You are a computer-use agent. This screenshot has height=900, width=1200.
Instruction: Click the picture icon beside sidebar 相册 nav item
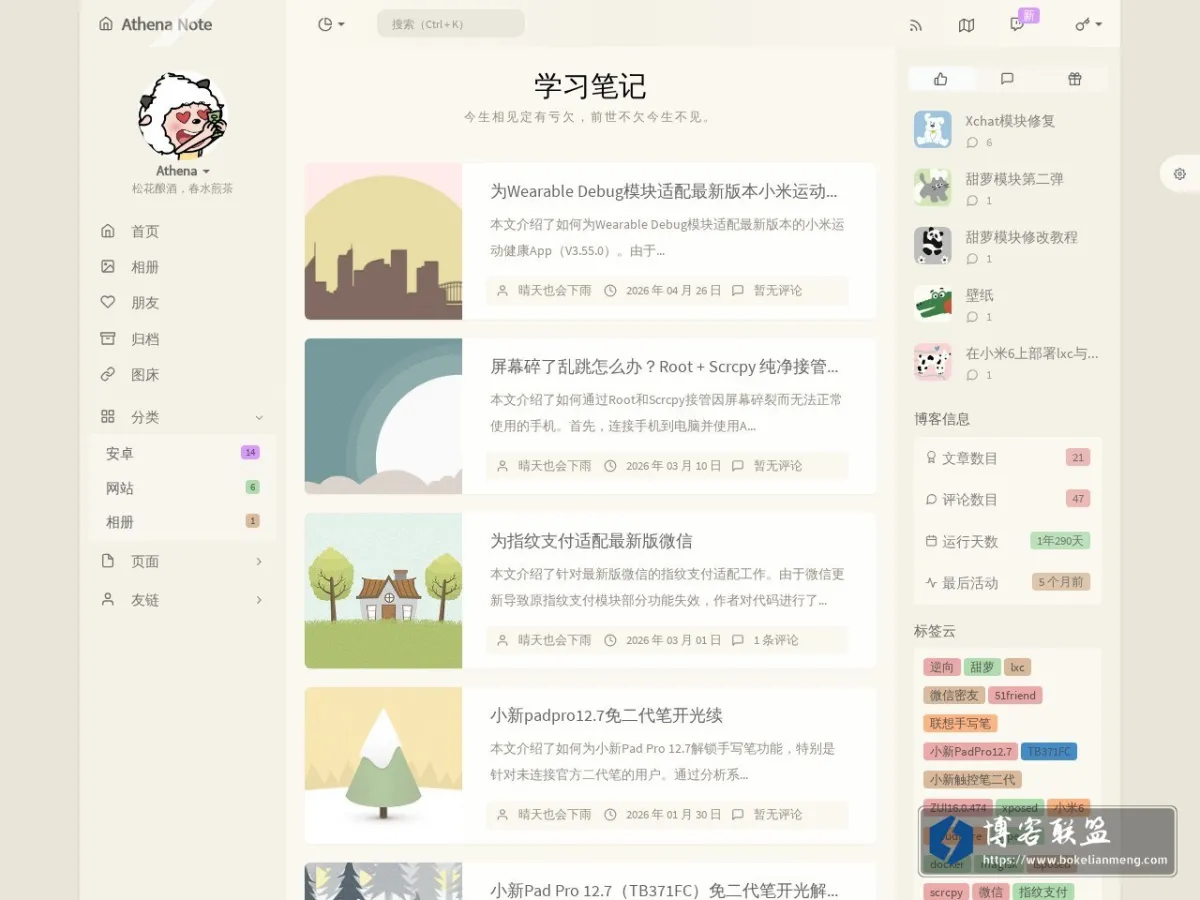(108, 267)
